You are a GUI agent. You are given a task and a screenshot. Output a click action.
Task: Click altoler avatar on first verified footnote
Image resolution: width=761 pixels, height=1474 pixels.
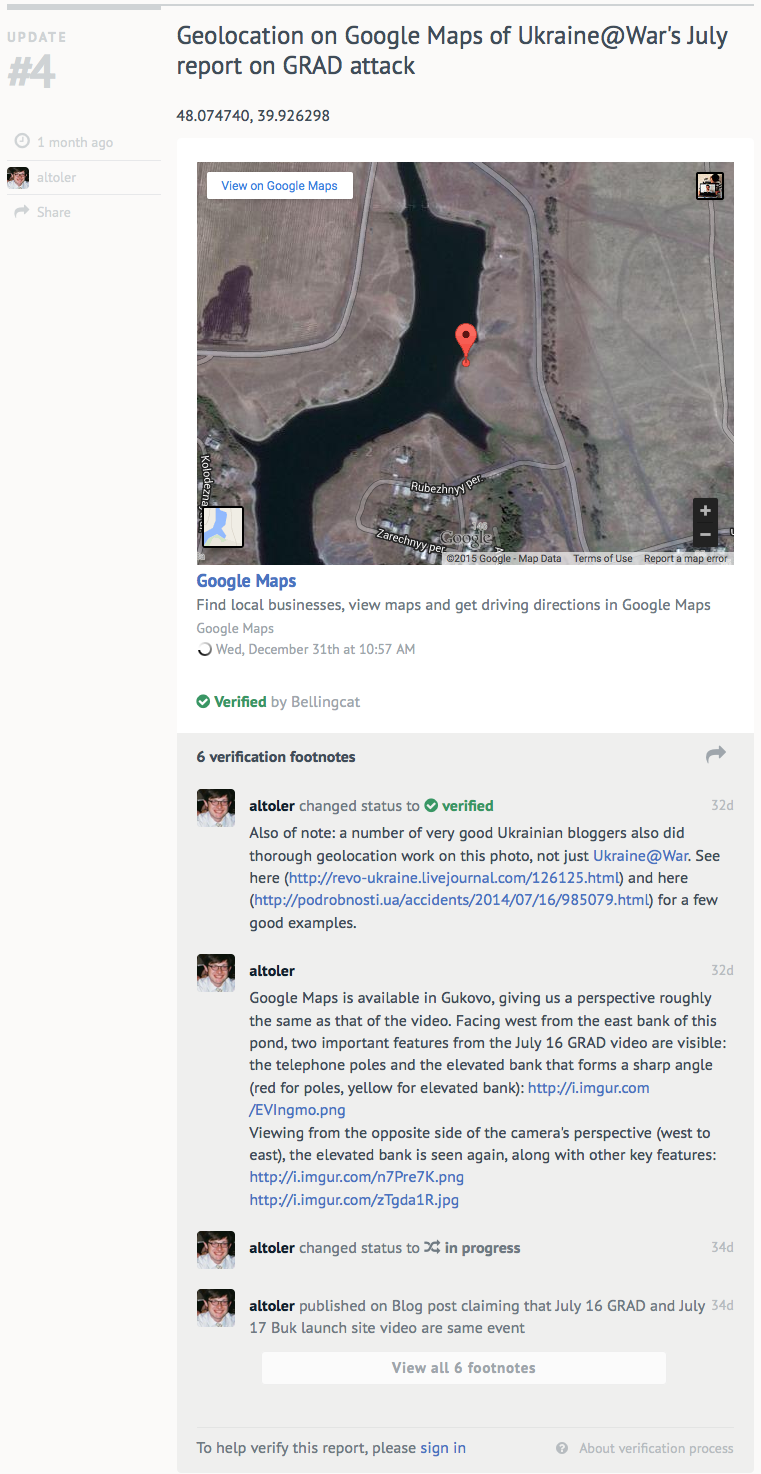coord(216,808)
